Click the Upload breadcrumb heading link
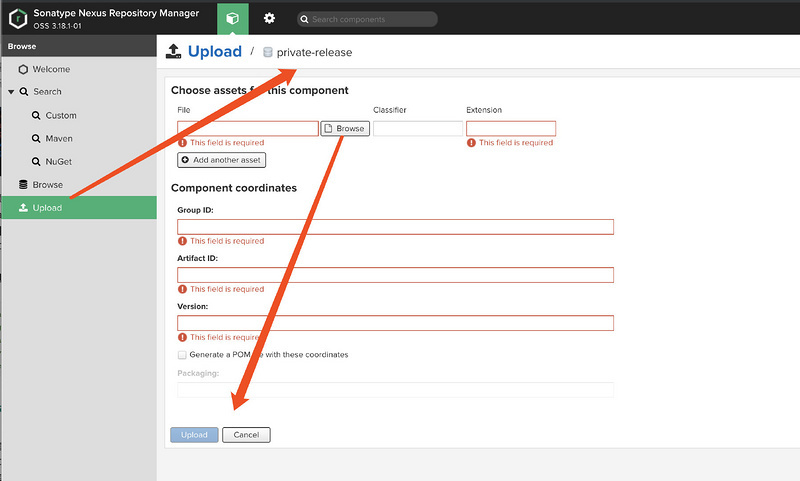 pyautogui.click(x=215, y=51)
